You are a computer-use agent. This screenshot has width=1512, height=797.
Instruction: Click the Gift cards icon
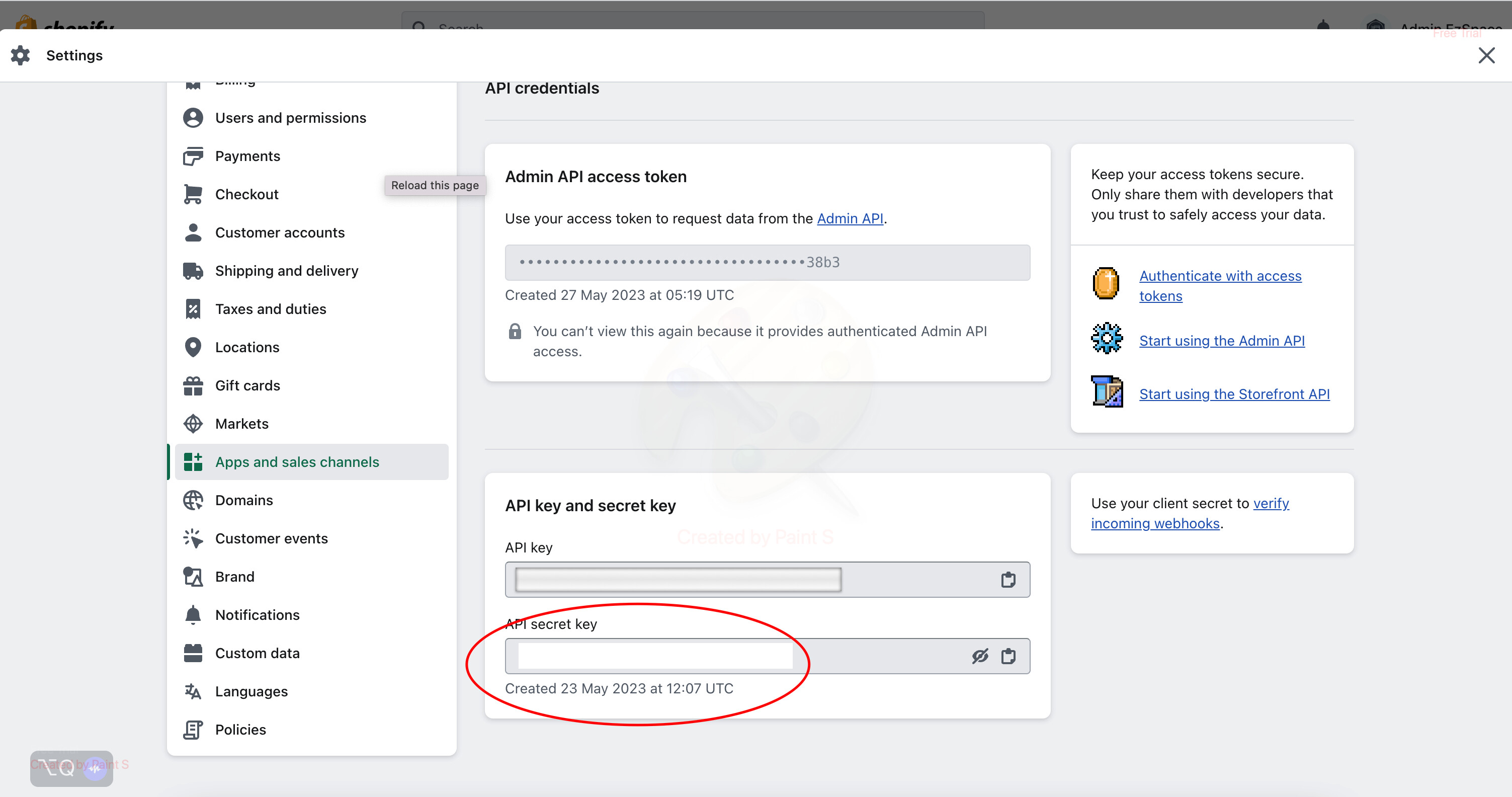193,386
